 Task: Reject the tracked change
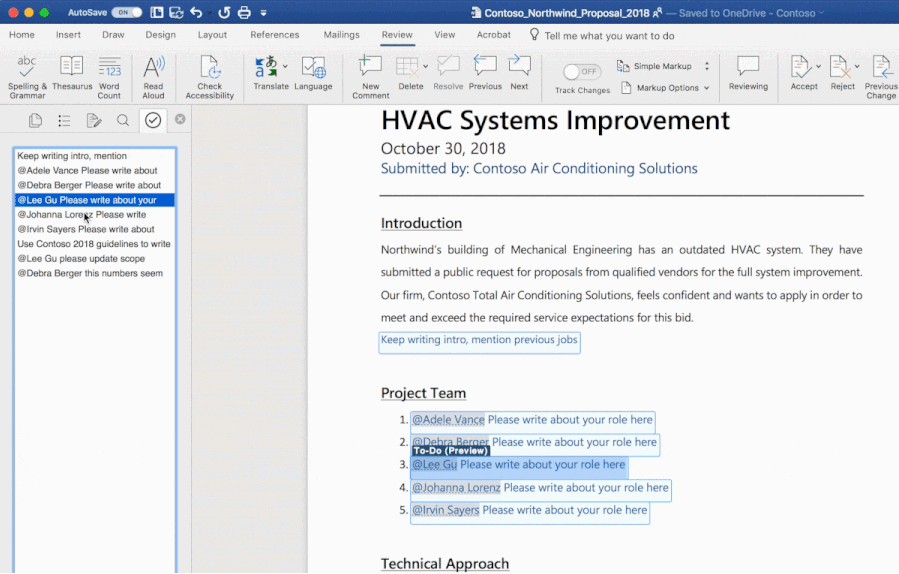click(x=841, y=73)
